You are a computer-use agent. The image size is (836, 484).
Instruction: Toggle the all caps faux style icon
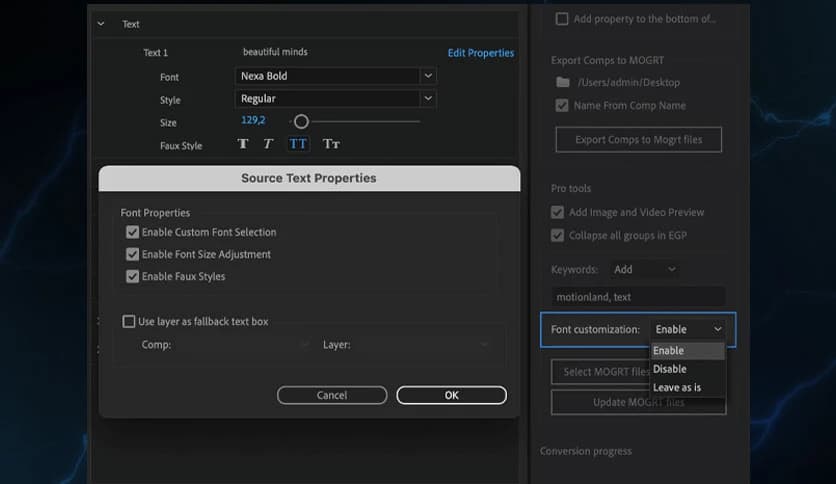[x=298, y=144]
